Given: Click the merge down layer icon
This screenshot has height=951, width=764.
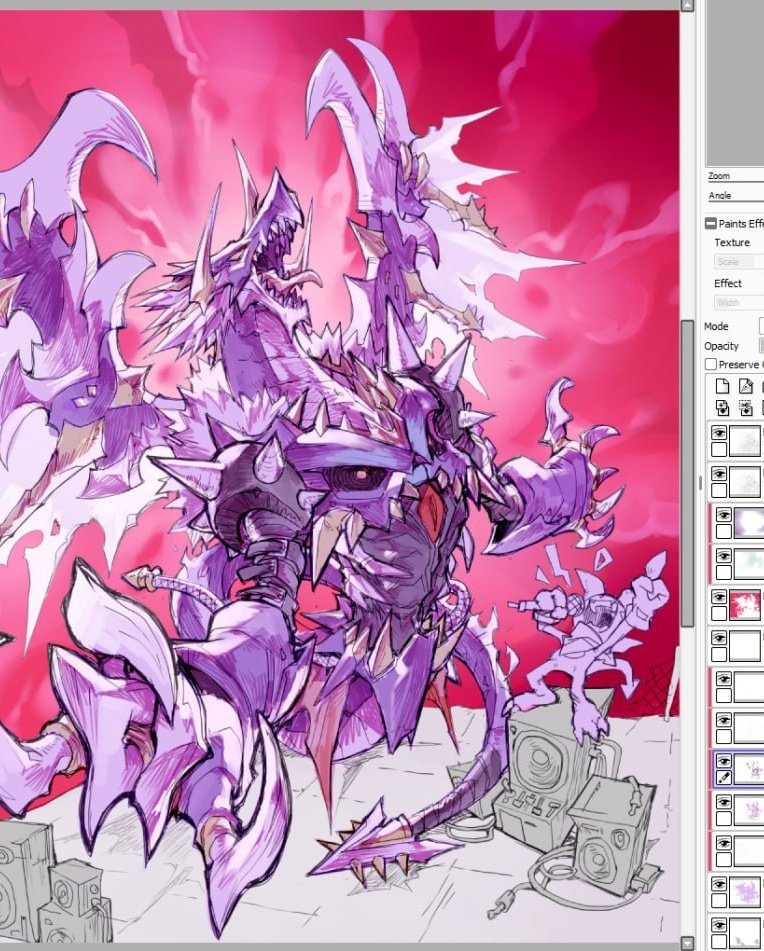Looking at the screenshot, I should pos(746,408).
